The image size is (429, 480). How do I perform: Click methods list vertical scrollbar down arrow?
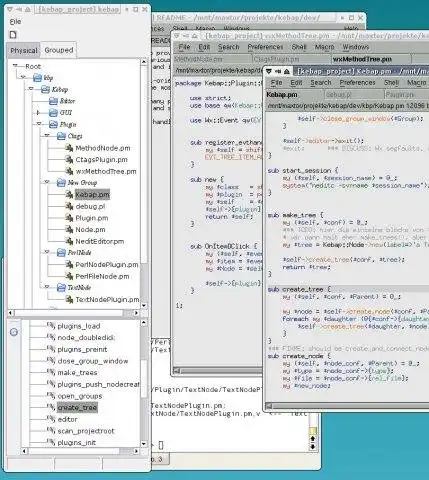coord(144,444)
